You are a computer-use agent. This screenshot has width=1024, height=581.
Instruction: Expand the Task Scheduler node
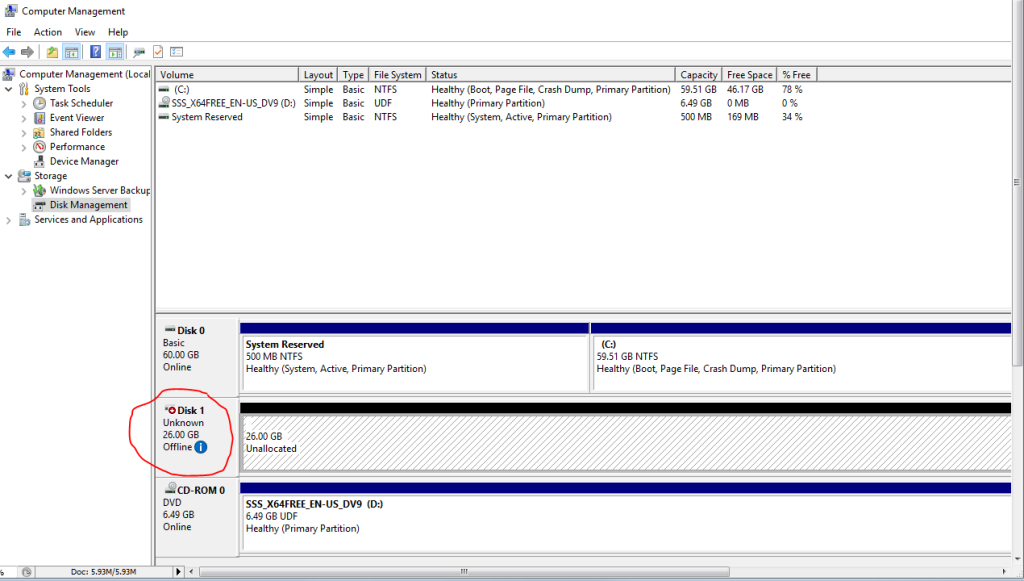point(23,104)
